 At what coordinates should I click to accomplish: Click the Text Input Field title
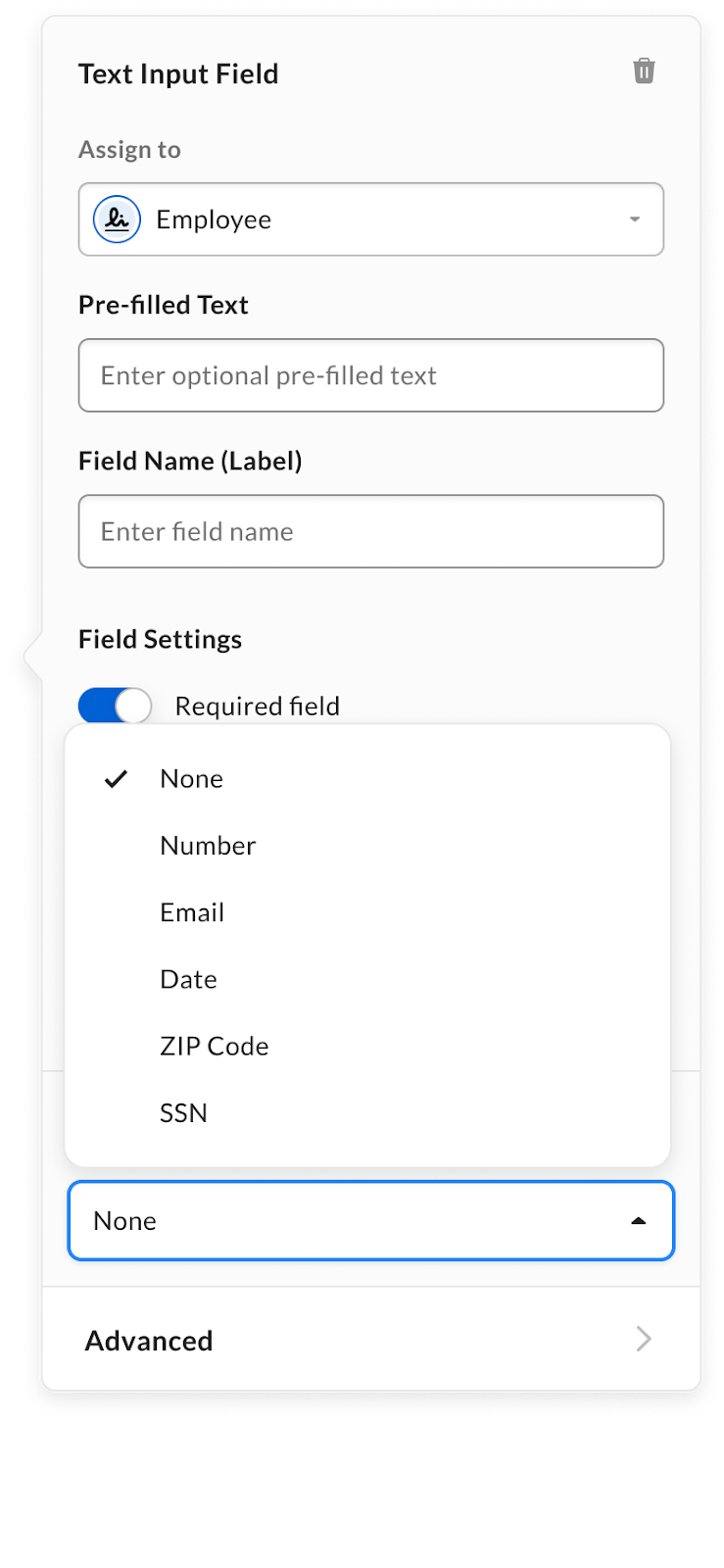coord(178,74)
